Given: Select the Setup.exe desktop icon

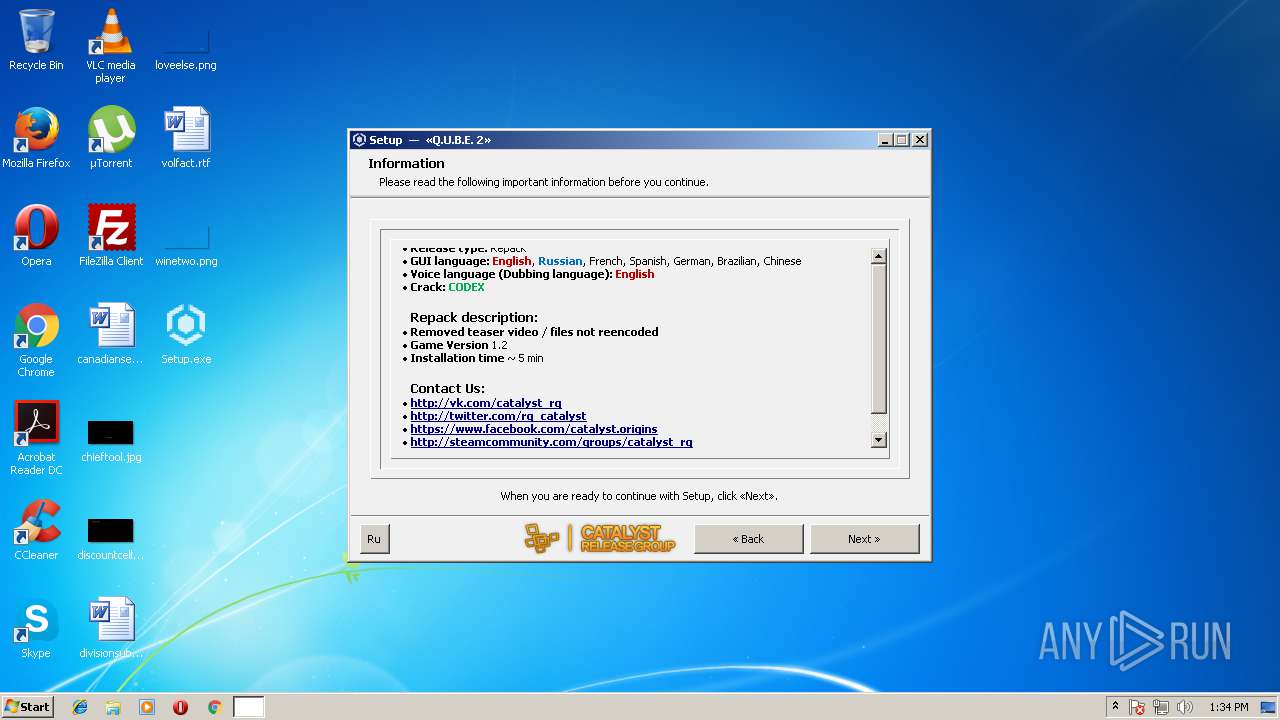Looking at the screenshot, I should (x=186, y=334).
